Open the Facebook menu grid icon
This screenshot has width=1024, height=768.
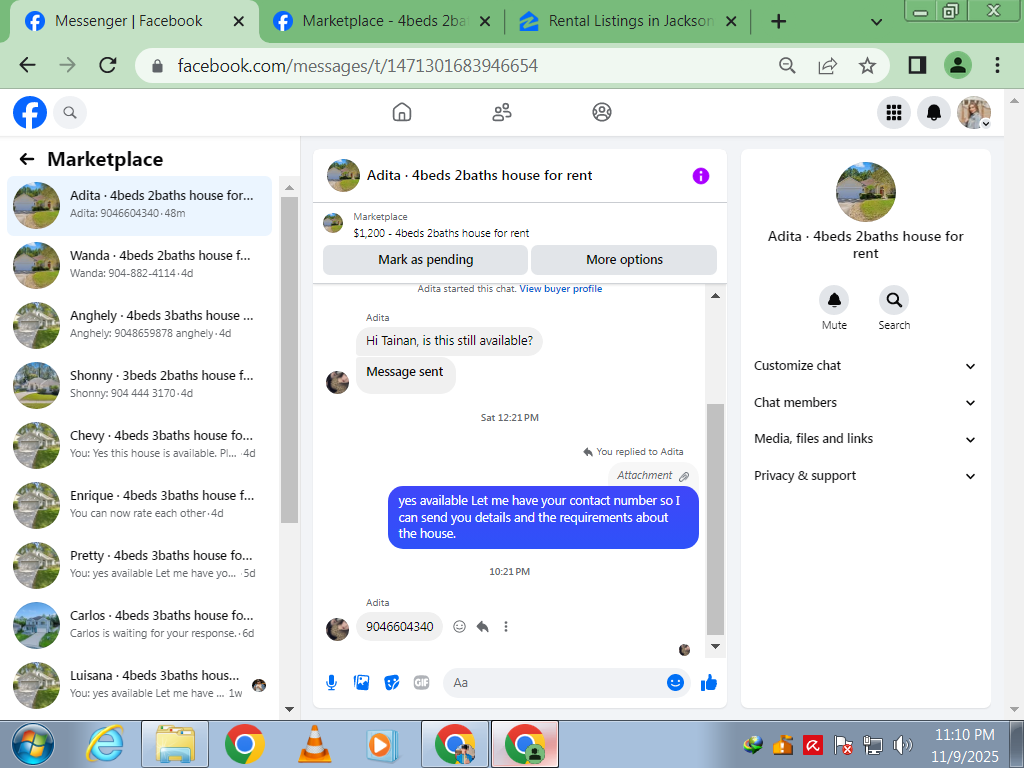click(x=893, y=113)
